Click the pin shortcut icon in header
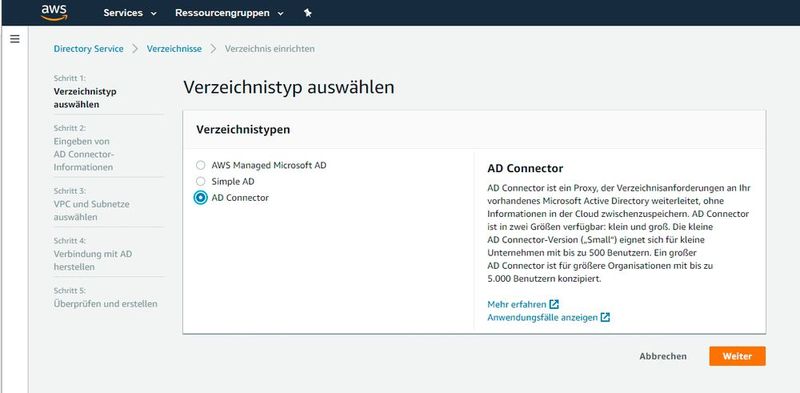 [x=308, y=13]
